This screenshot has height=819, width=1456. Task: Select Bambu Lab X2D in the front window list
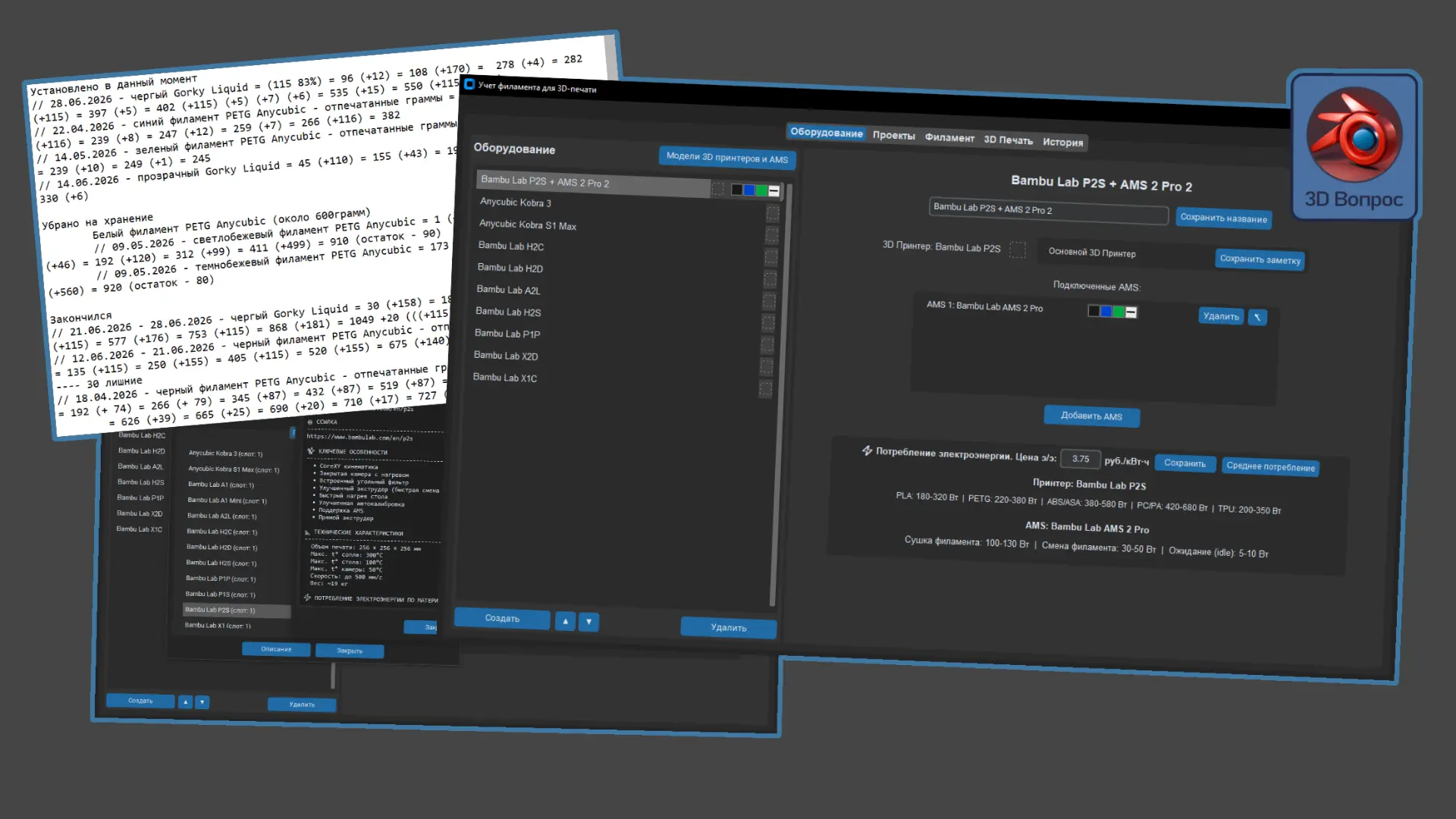point(506,356)
